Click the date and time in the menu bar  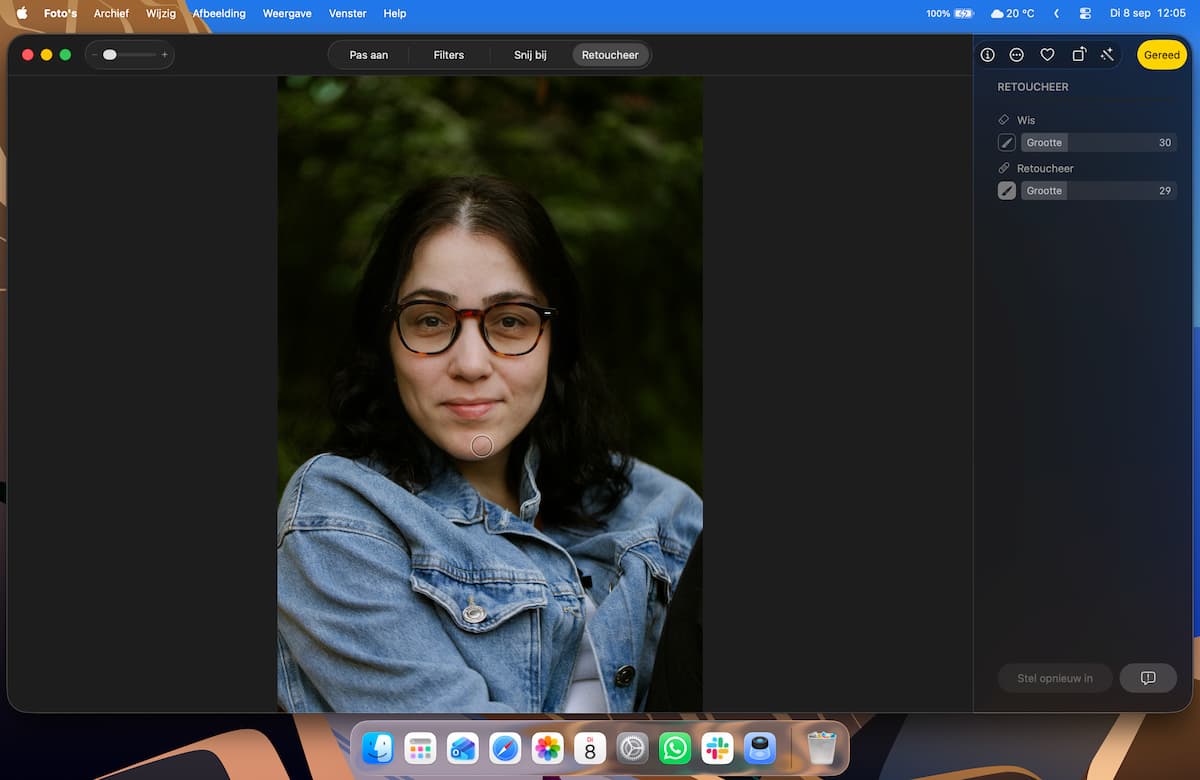pyautogui.click(x=1147, y=13)
